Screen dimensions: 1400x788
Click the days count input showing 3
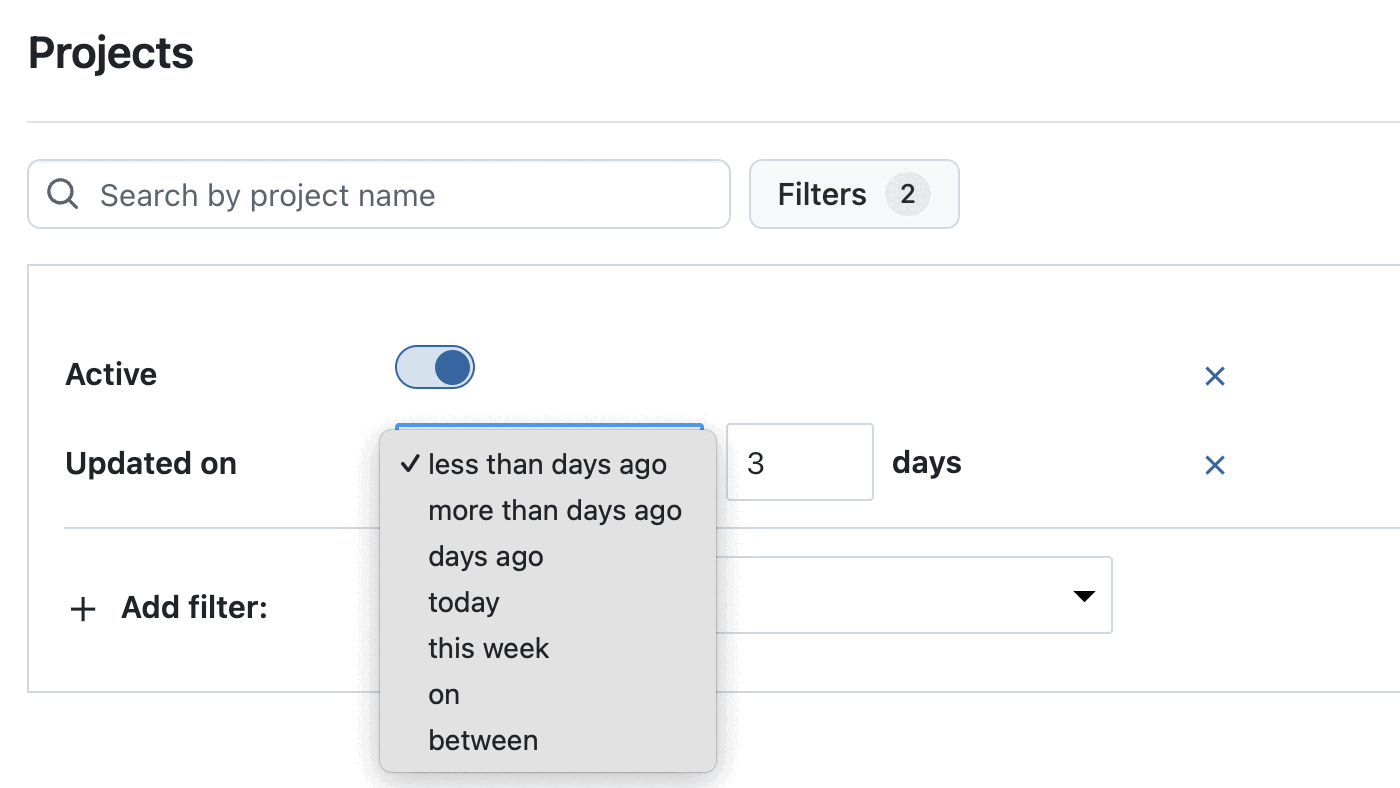799,461
